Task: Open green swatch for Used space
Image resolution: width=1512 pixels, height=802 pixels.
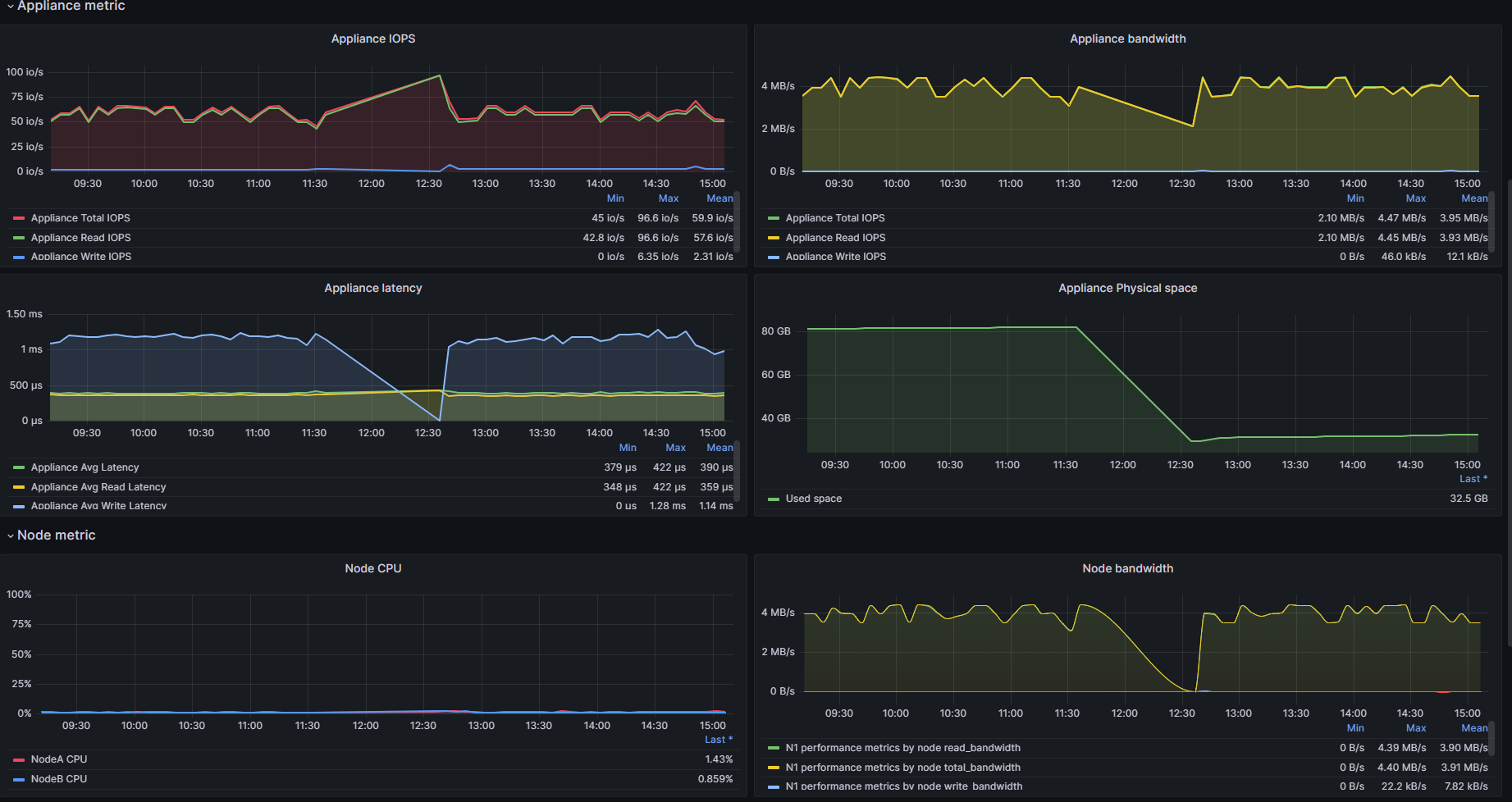Action: click(x=774, y=499)
